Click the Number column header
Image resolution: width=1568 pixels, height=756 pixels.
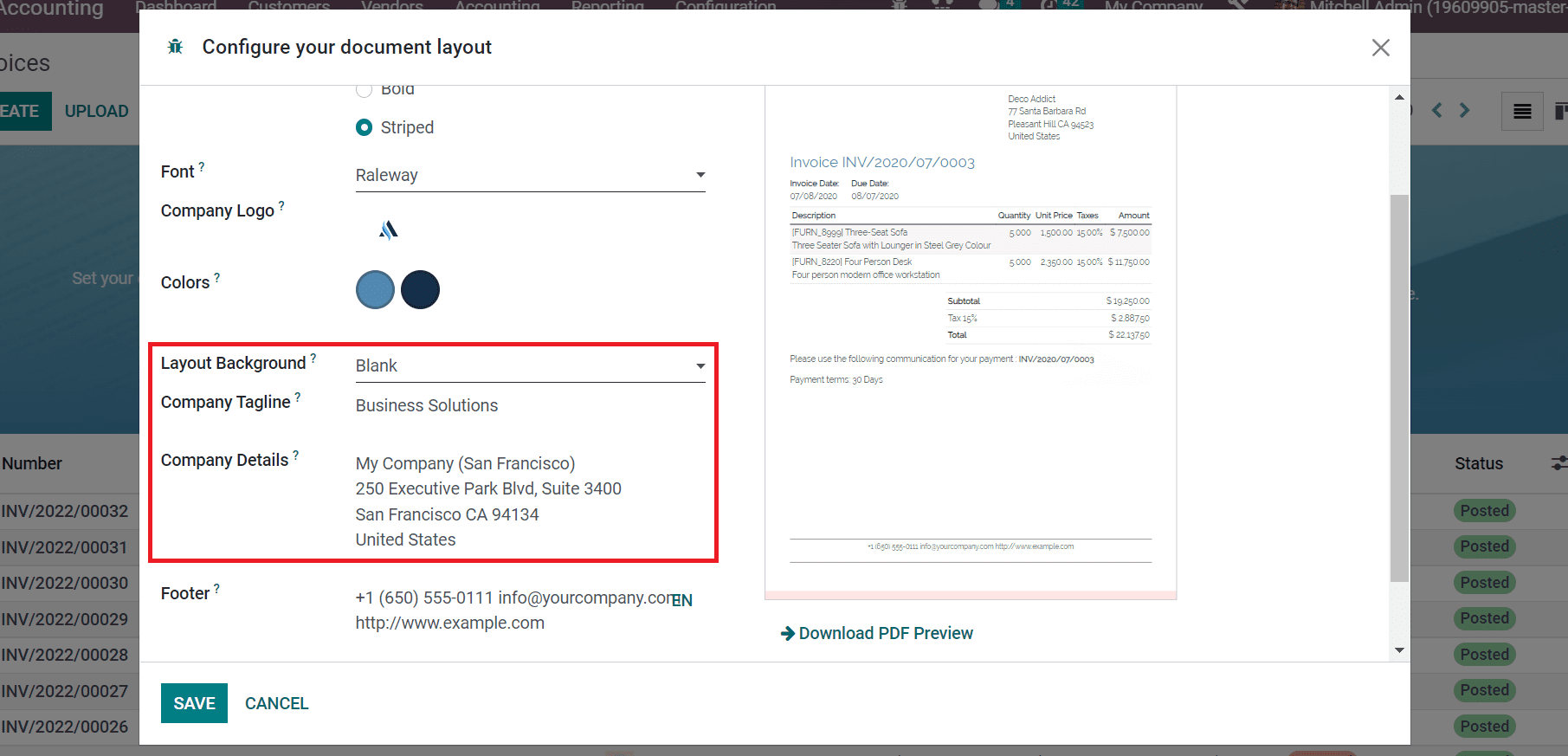coord(32,463)
